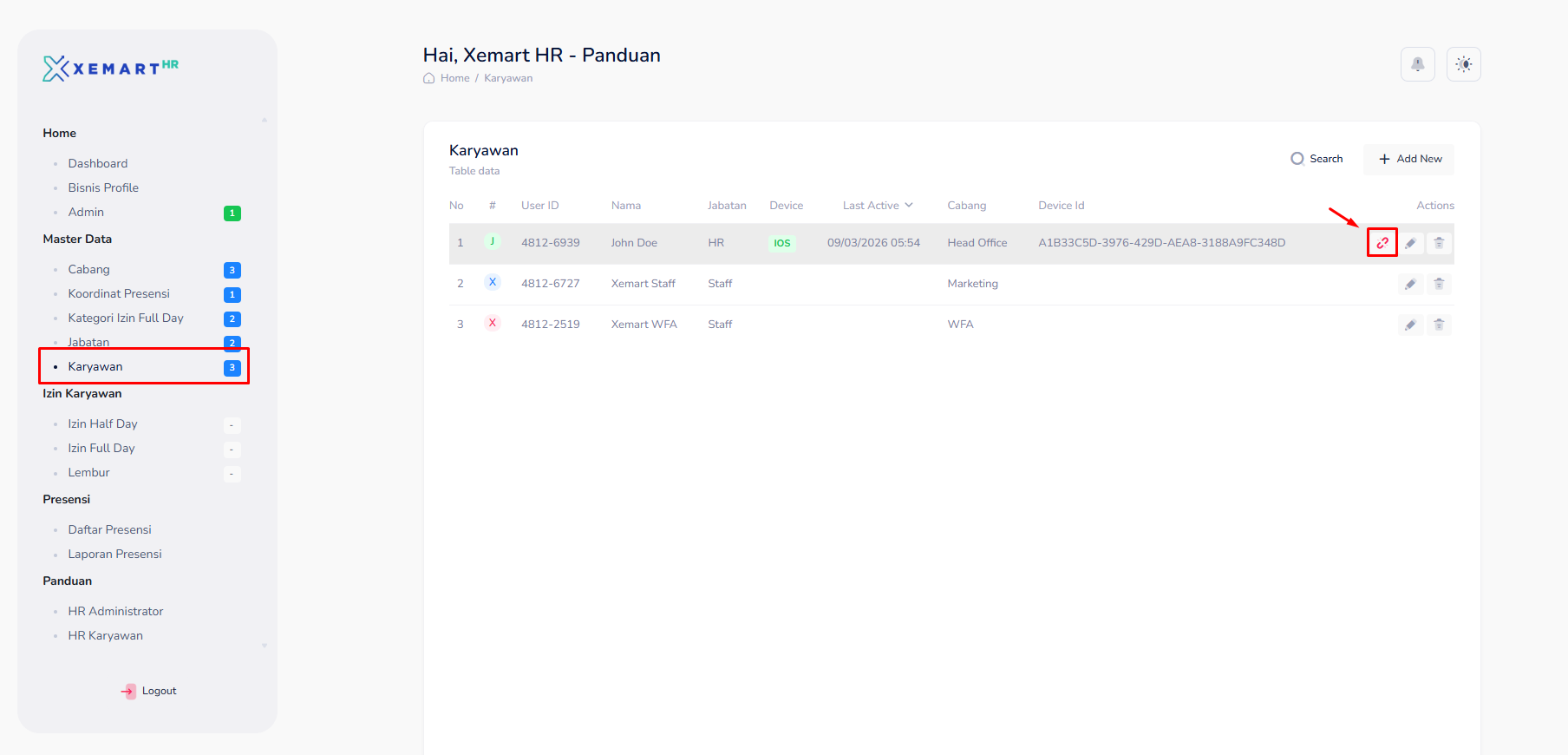Edit the Xemart Staff employee row

coord(1410,284)
